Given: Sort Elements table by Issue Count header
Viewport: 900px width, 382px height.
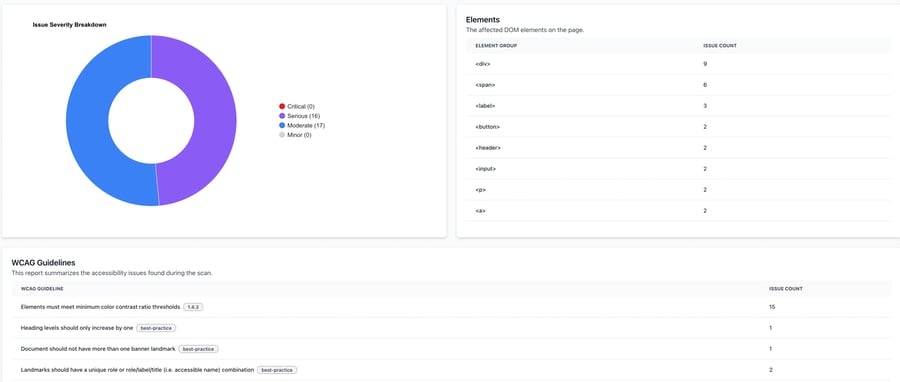Looking at the screenshot, I should 720,45.
